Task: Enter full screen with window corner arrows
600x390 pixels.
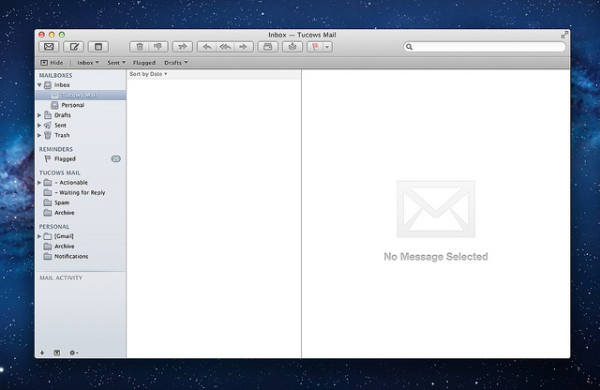Action: [564, 35]
